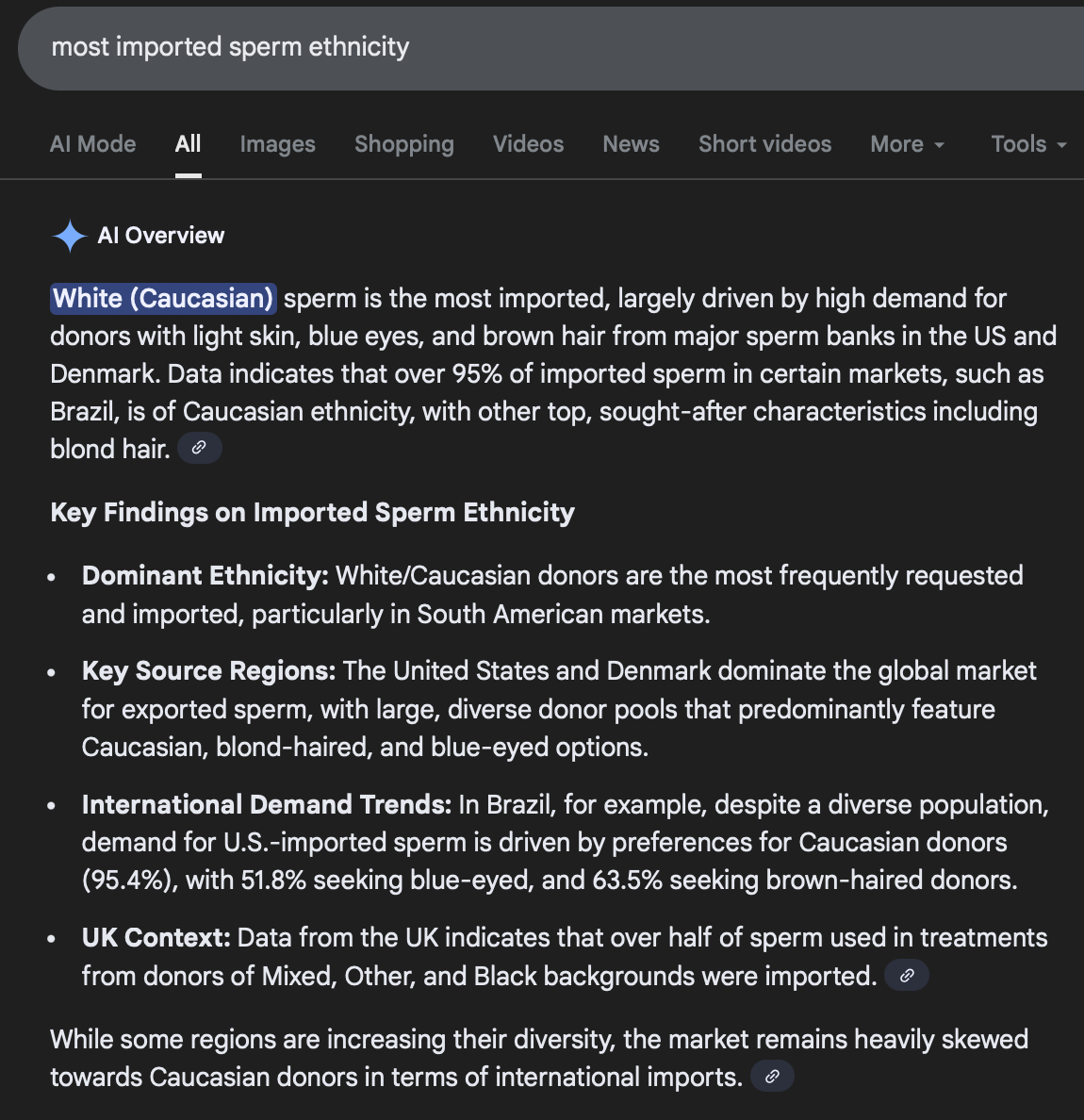Image resolution: width=1084 pixels, height=1120 pixels.
Task: Click the "Dominant Ethnicity:" bold label
Action: coord(205,575)
